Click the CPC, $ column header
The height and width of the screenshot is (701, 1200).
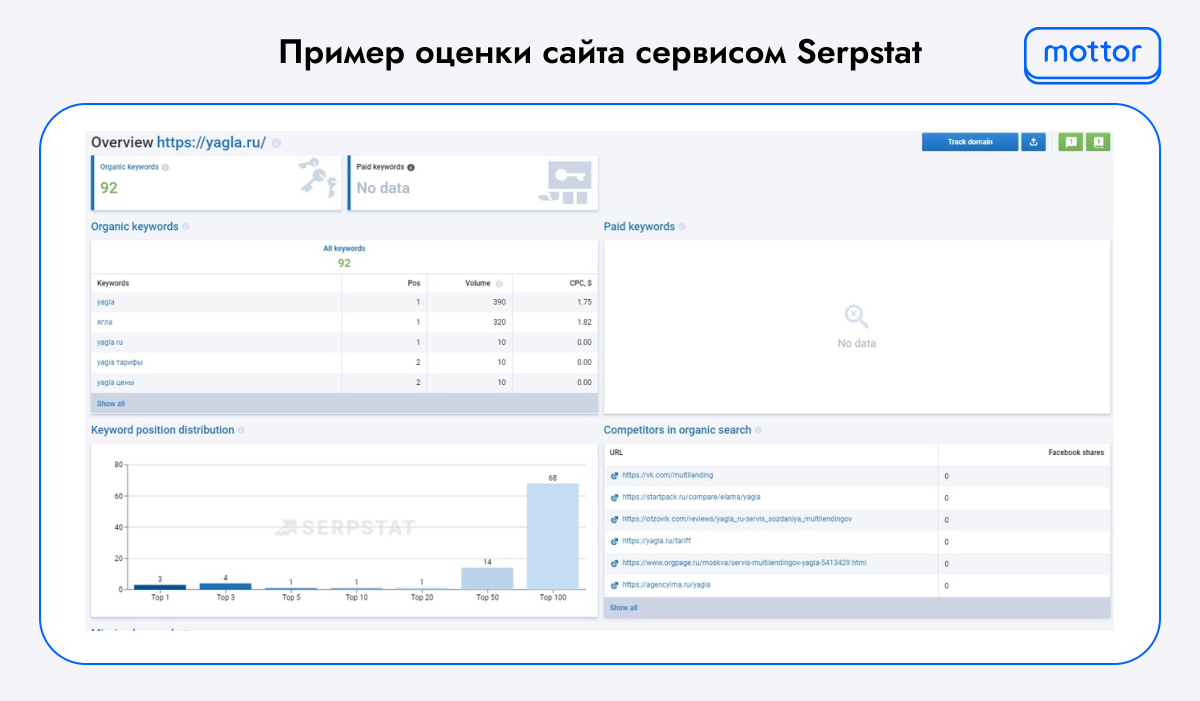580,284
